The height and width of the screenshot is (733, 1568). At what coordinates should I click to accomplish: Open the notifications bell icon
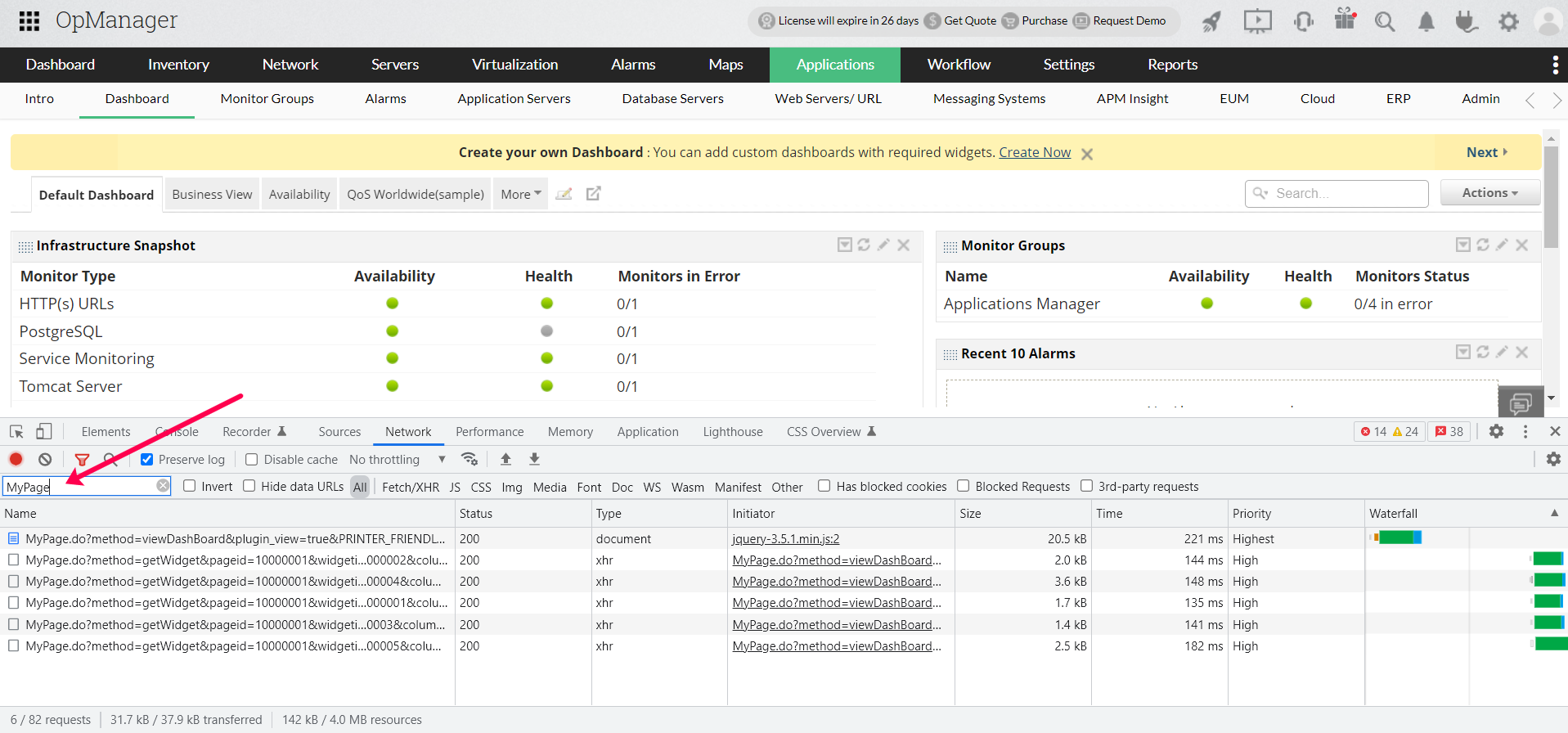pos(1426,22)
